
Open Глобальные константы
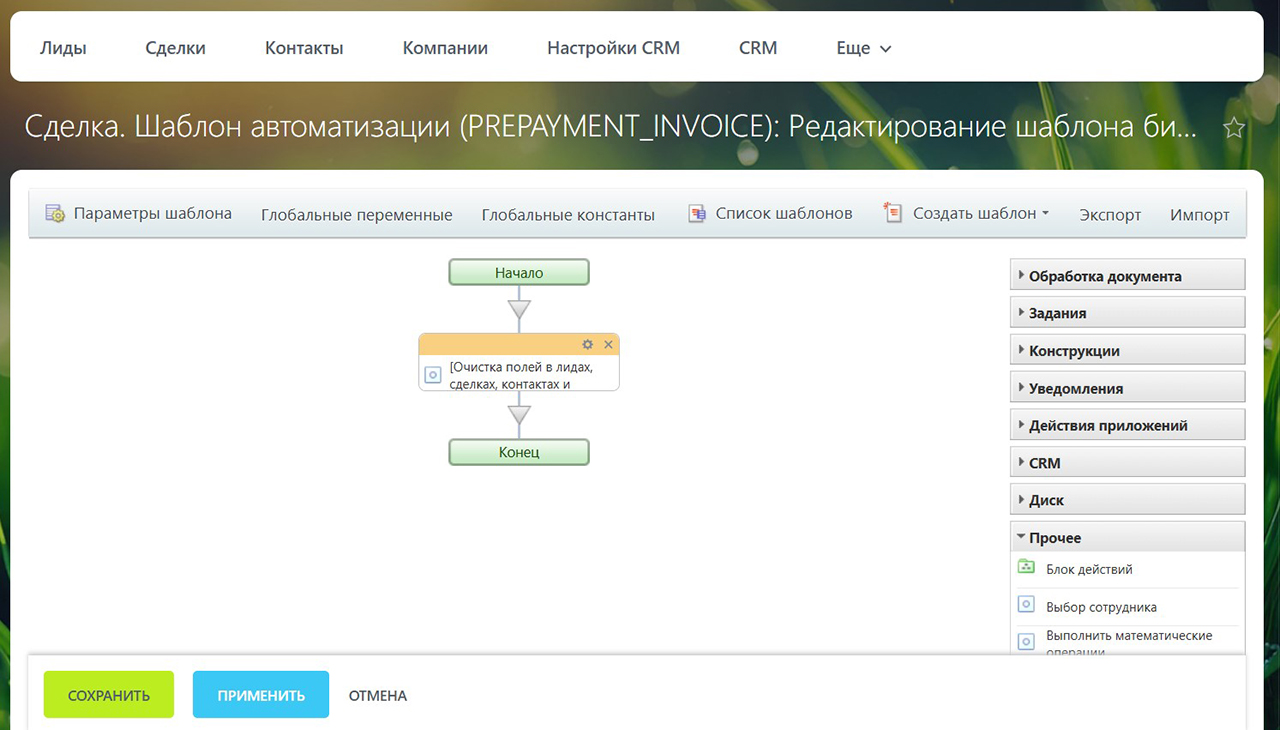(x=568, y=214)
